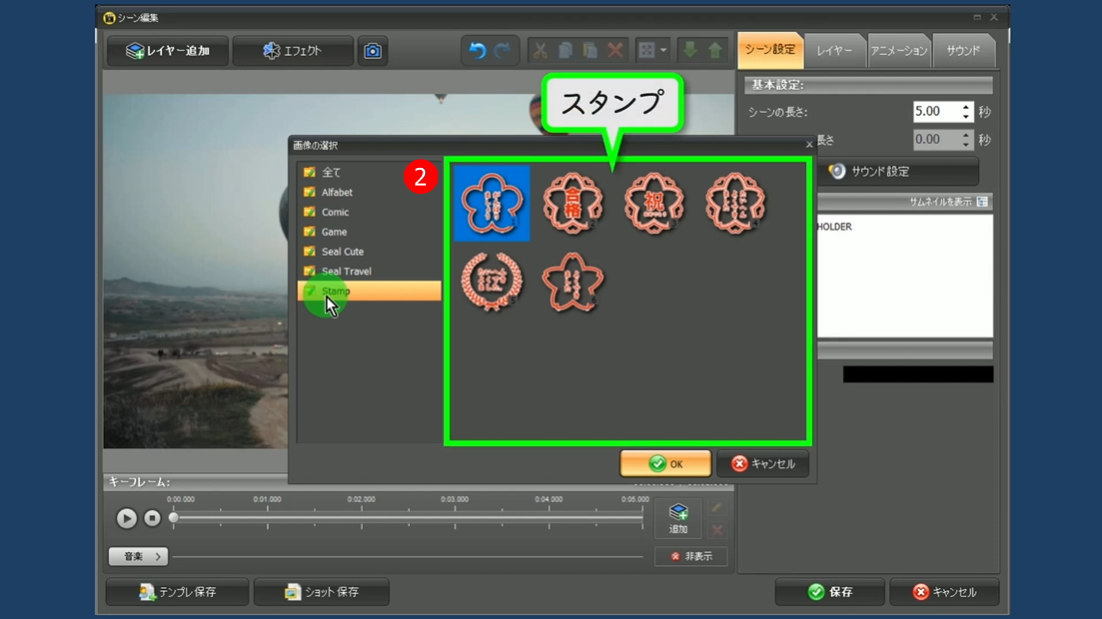Select the 合格 stamp image

[573, 203]
